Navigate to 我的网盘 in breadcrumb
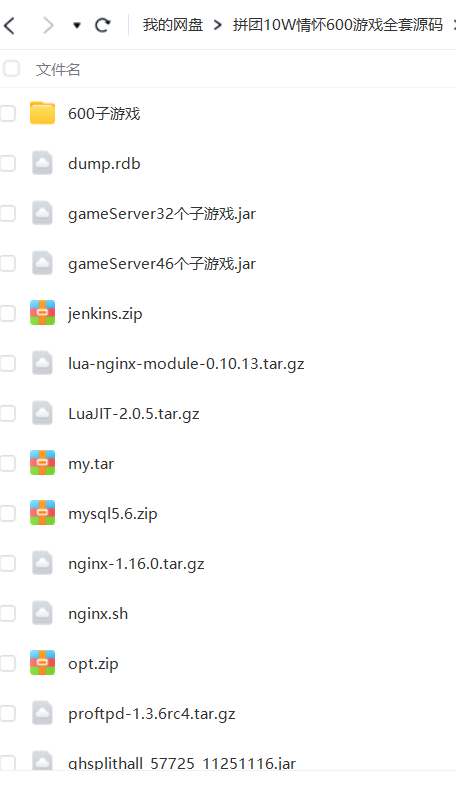The image size is (456, 786). (x=172, y=25)
